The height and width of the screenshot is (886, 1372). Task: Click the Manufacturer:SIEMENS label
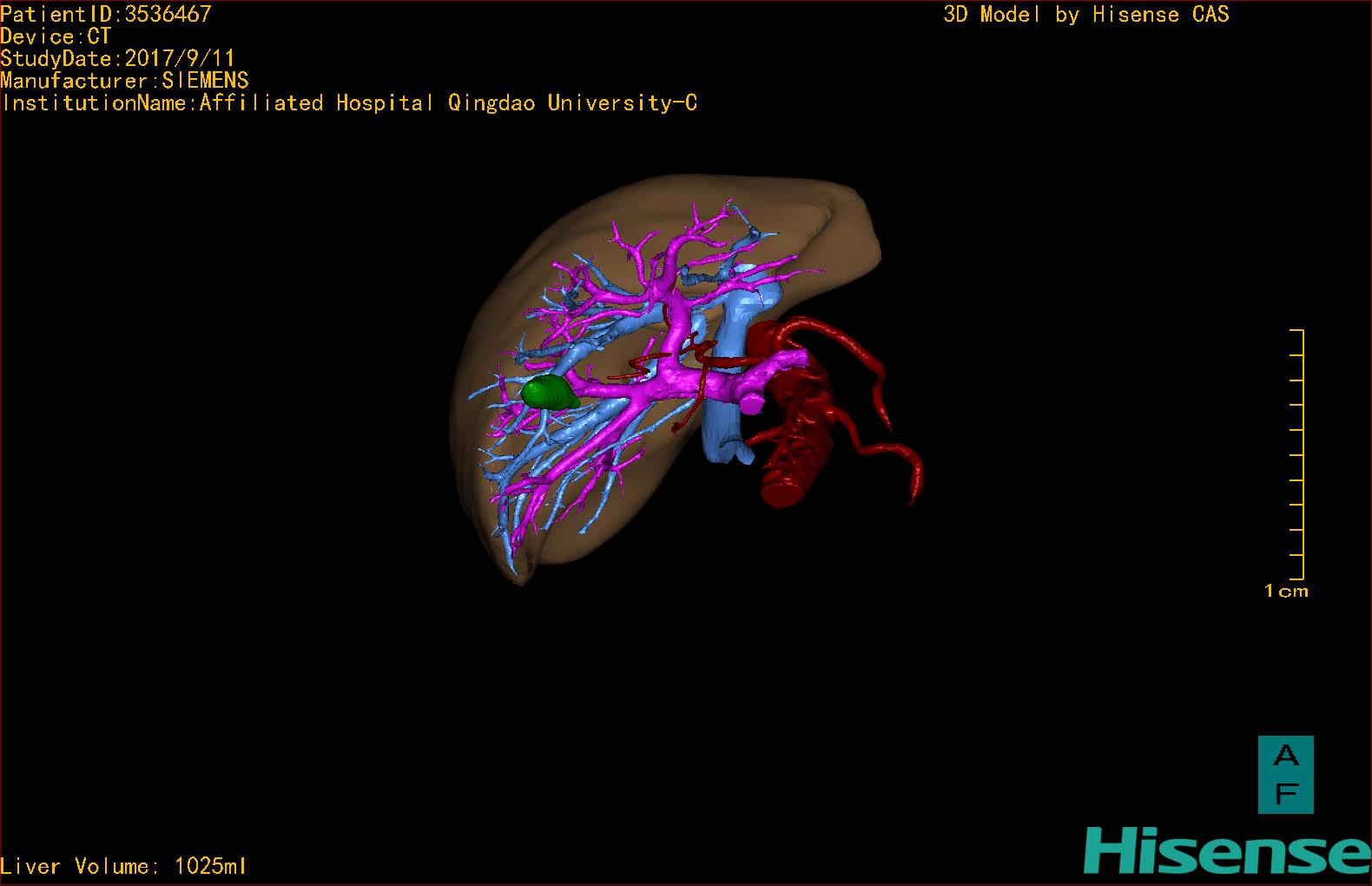click(124, 81)
